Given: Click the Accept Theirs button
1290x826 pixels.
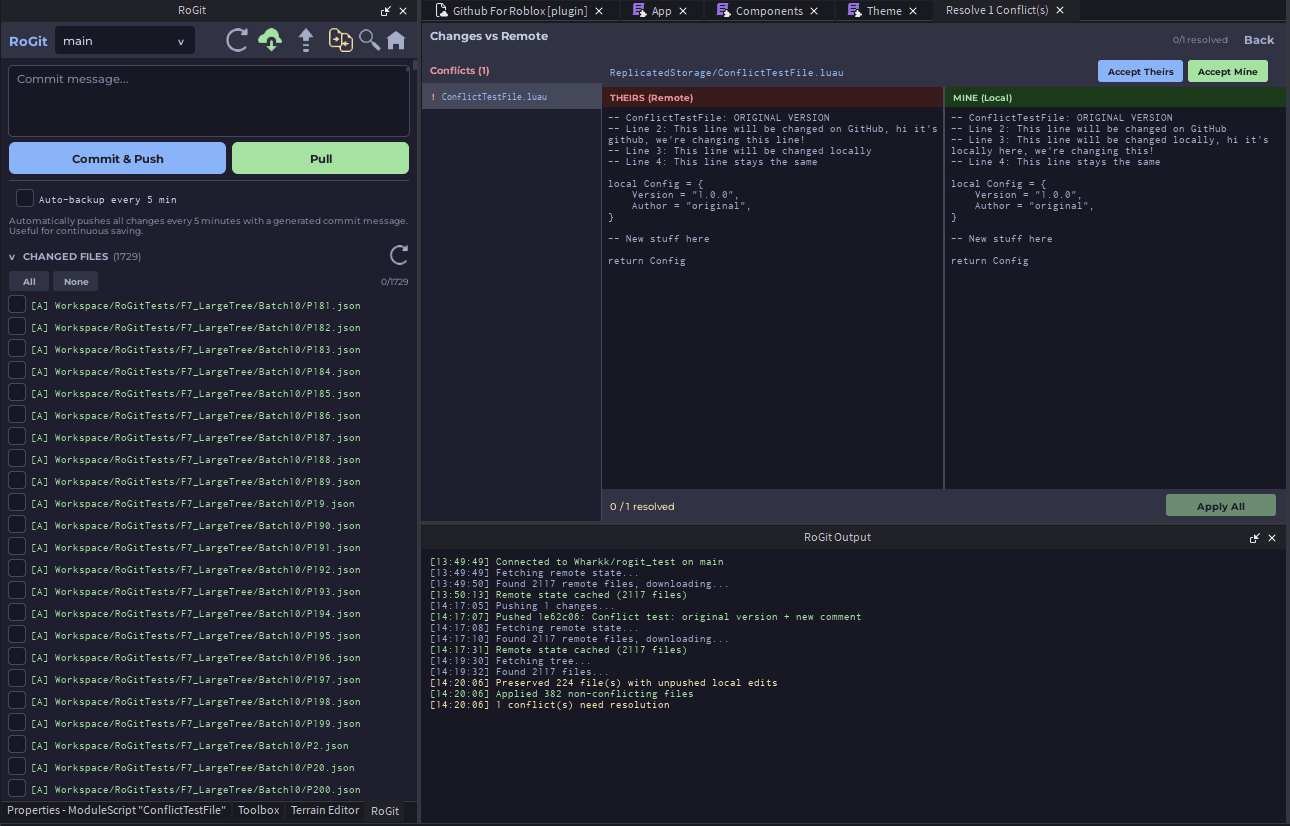Looking at the screenshot, I should pos(1140,72).
